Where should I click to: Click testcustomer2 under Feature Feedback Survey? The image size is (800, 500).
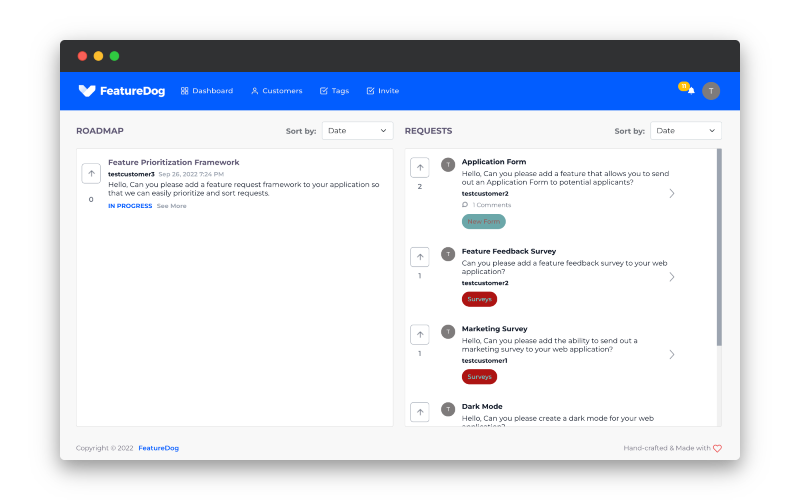pyautogui.click(x=485, y=283)
